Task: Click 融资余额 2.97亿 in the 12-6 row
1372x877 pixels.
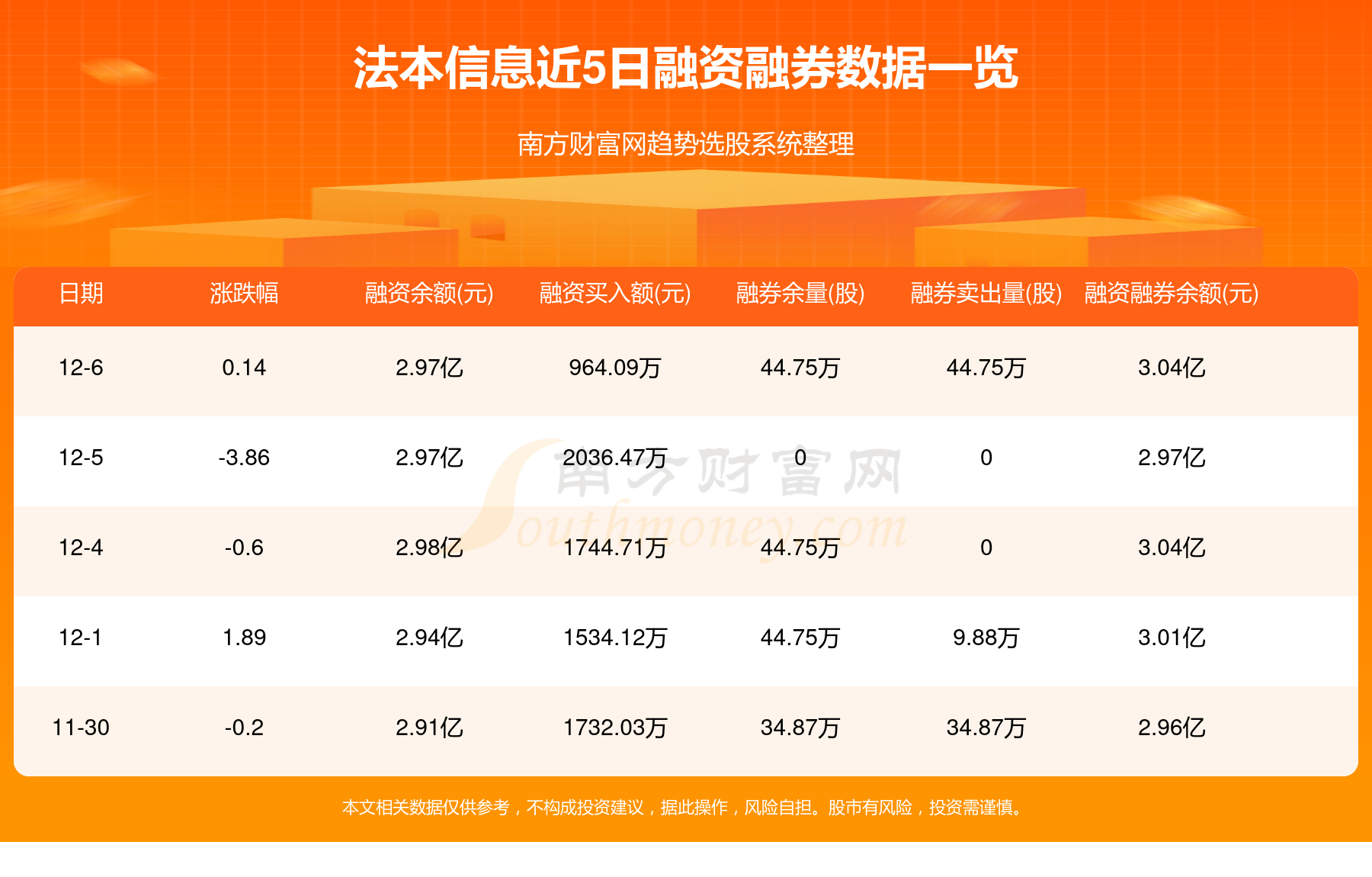Action: 429,368
